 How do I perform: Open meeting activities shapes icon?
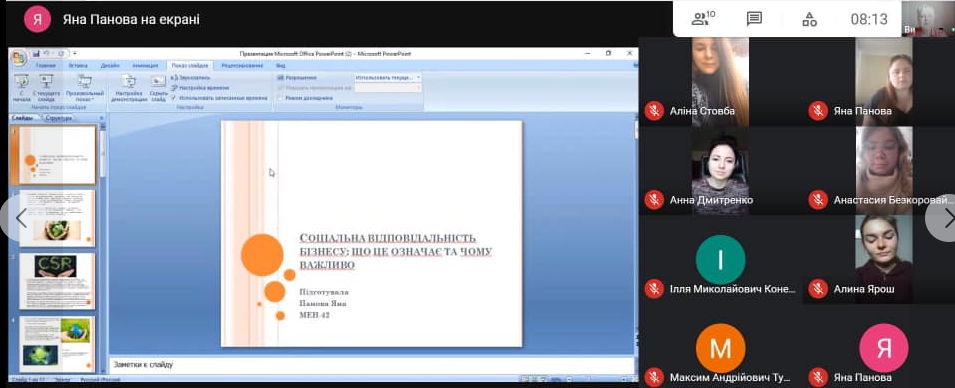pos(809,19)
